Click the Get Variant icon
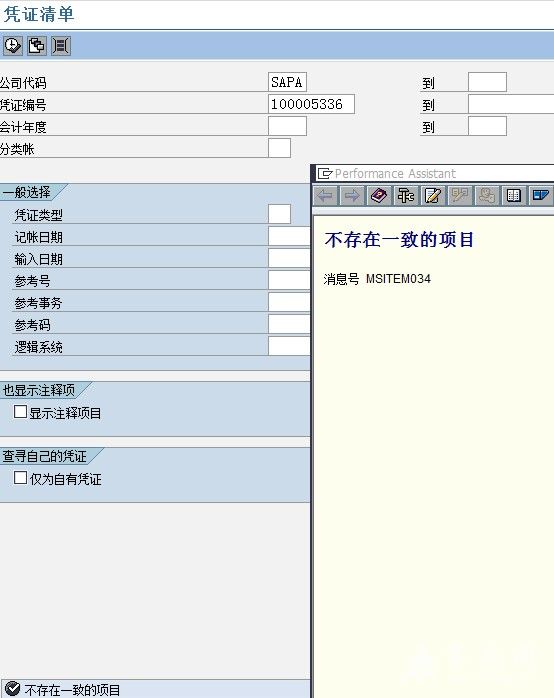The height and width of the screenshot is (698, 554). point(37,45)
